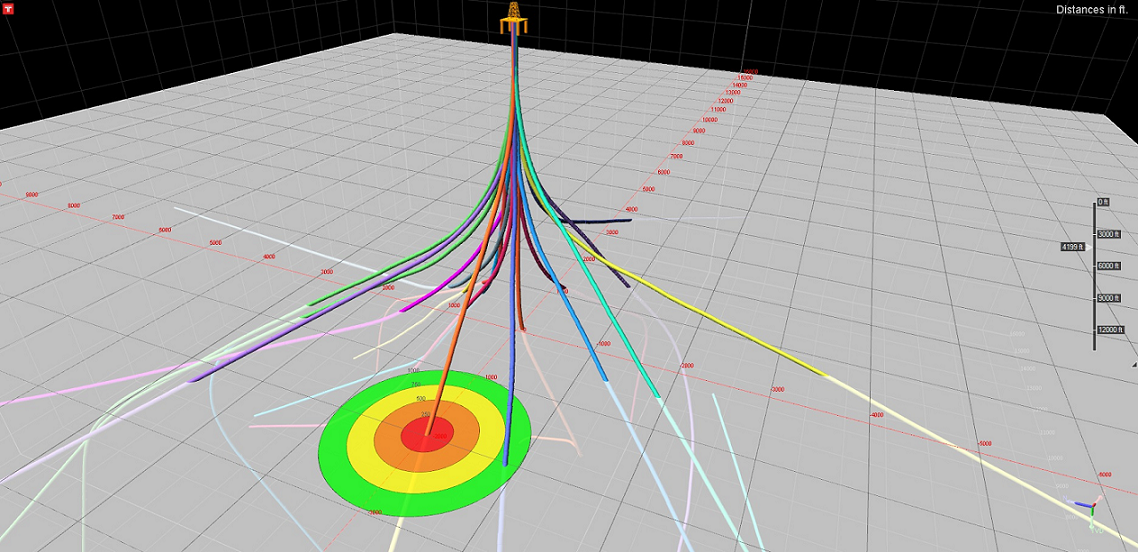
Task: Click the green TVD axis arrow
Action: click(x=1092, y=514)
